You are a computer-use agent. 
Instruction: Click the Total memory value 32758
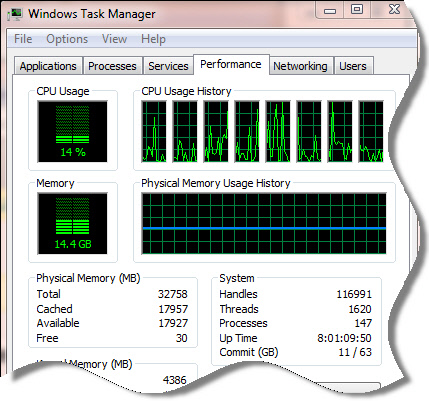[173, 294]
